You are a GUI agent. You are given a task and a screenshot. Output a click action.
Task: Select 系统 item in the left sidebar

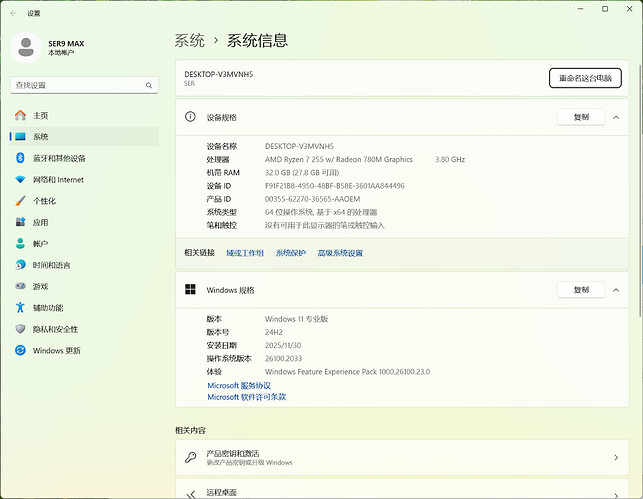[x=40, y=137]
